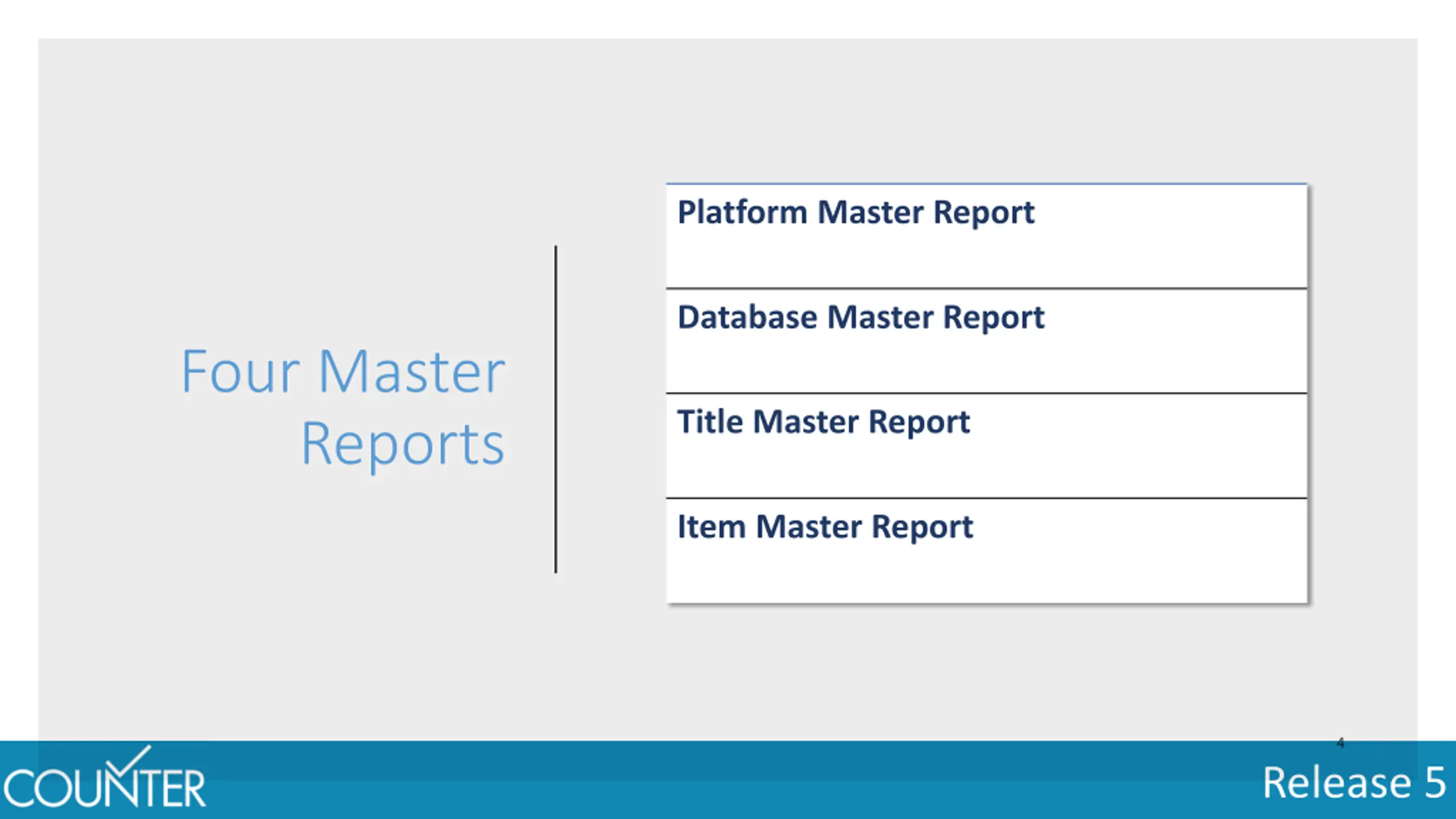This screenshot has height=819, width=1456.
Task: Select the 'Title Master Report' row
Action: click(987, 445)
